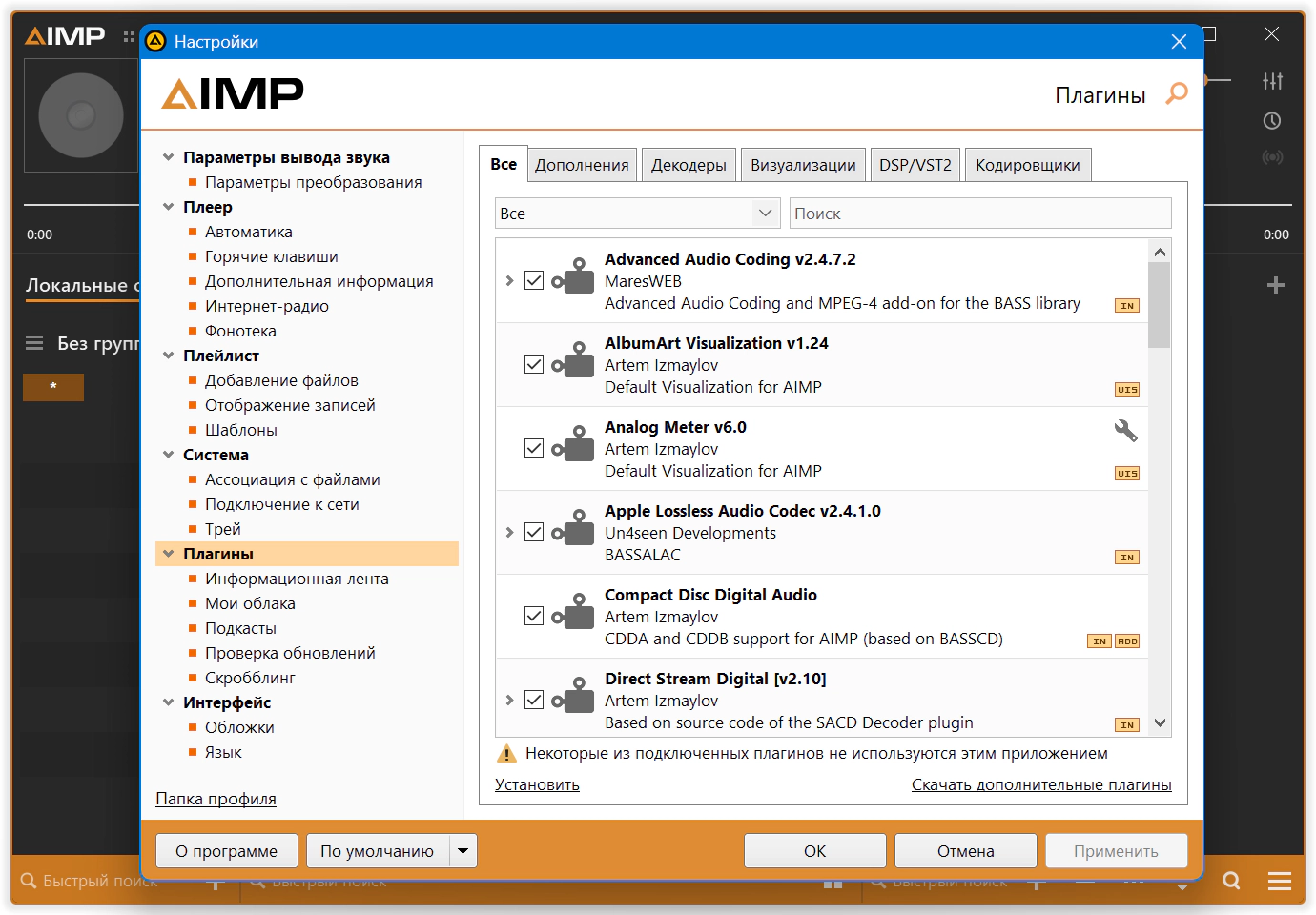Click the AIMP logo in the player's title bar
The image size is (1316, 915).
coord(65,36)
